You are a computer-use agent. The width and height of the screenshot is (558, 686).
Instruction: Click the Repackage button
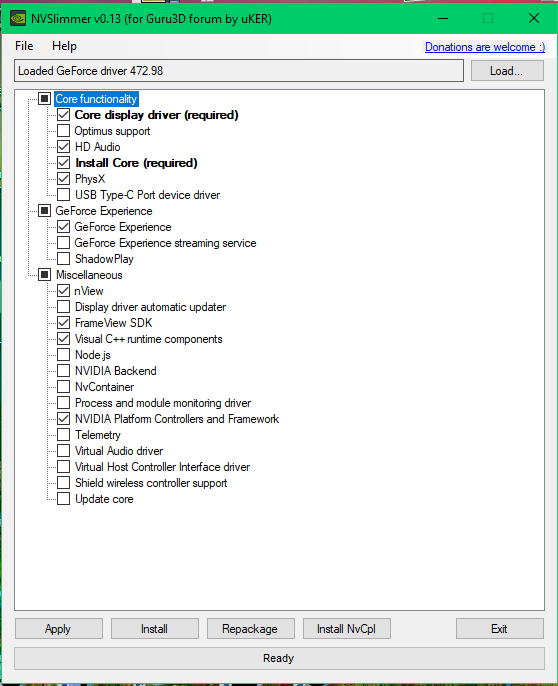point(250,629)
